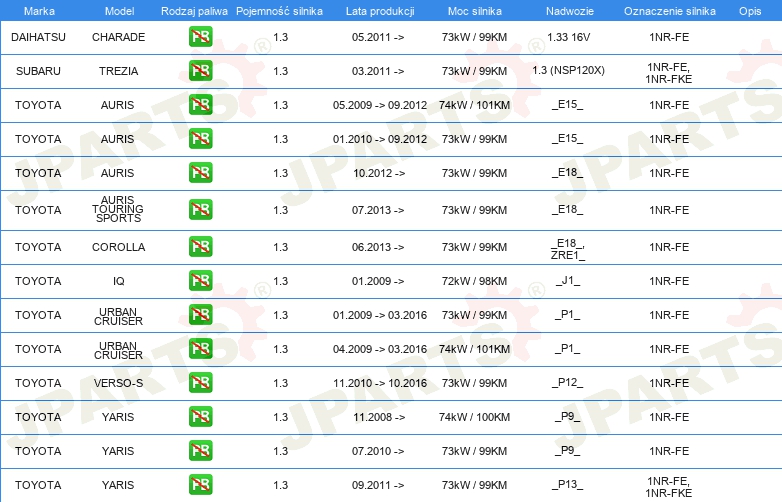Click fuel icon in Auris Touring Sports row
Viewport: 782px width, 502px height.
click(200, 209)
